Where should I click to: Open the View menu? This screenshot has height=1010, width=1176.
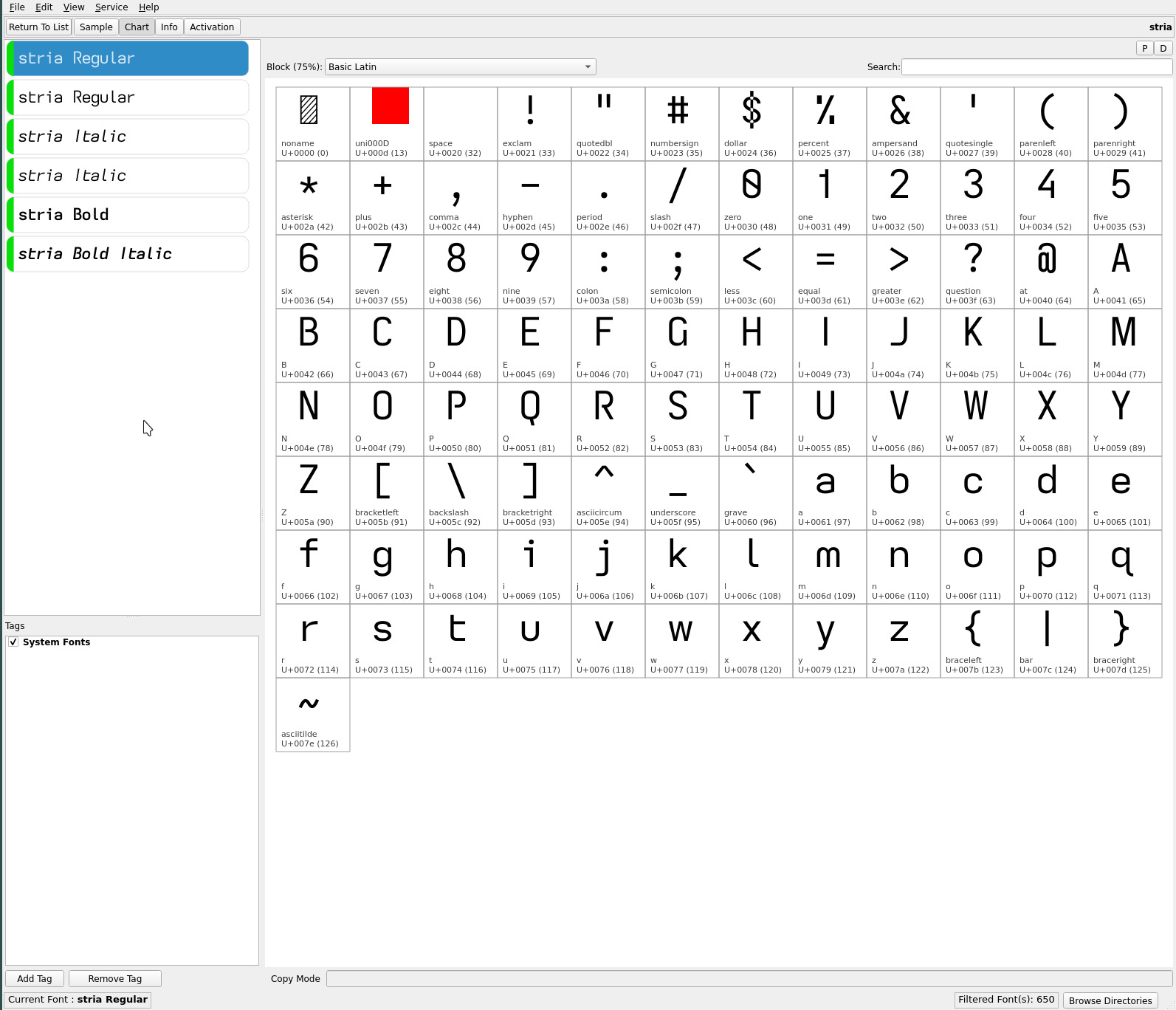pos(74,7)
